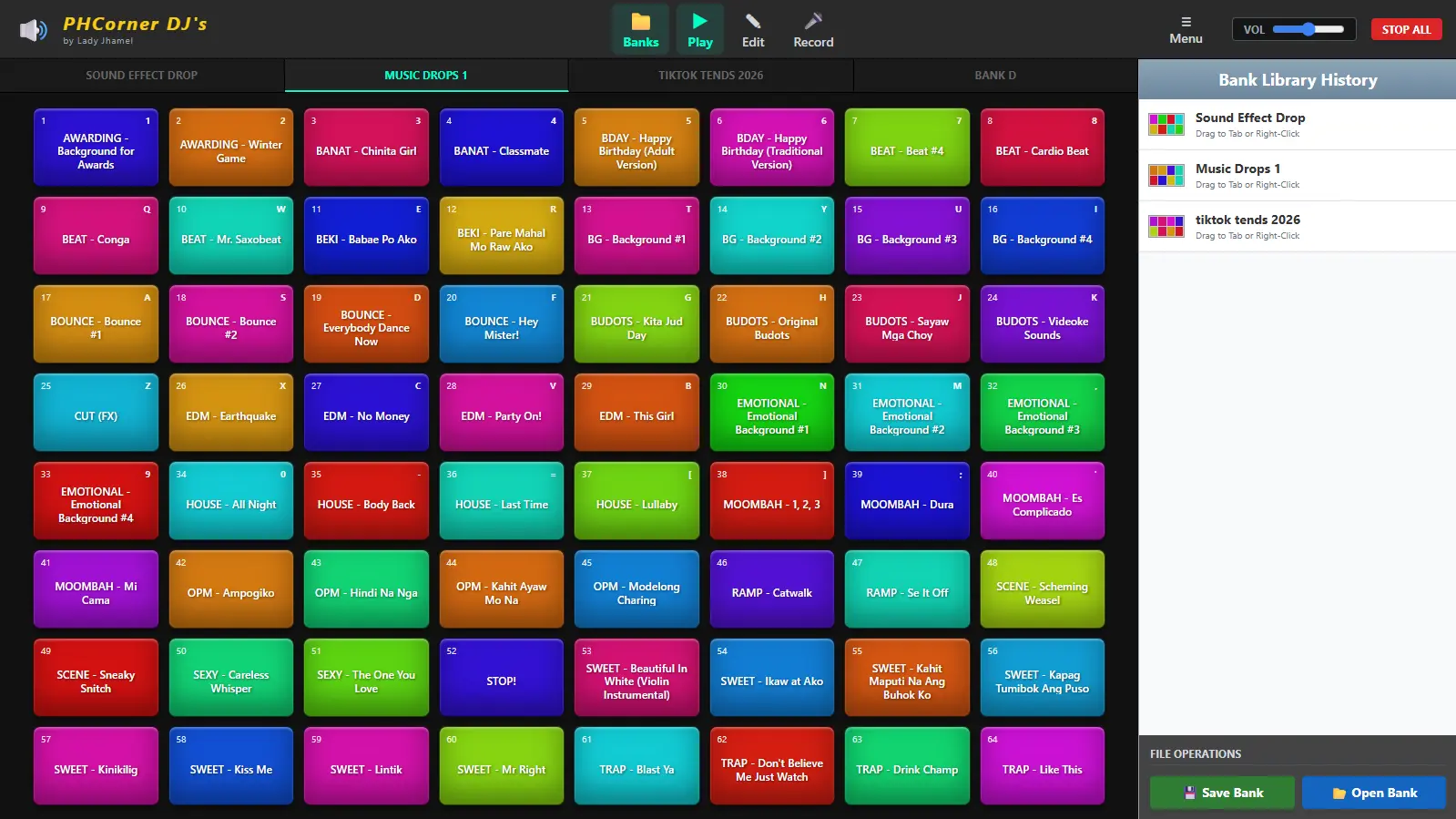
Task: Play BG - Background #4 pad
Action: pos(1043,235)
